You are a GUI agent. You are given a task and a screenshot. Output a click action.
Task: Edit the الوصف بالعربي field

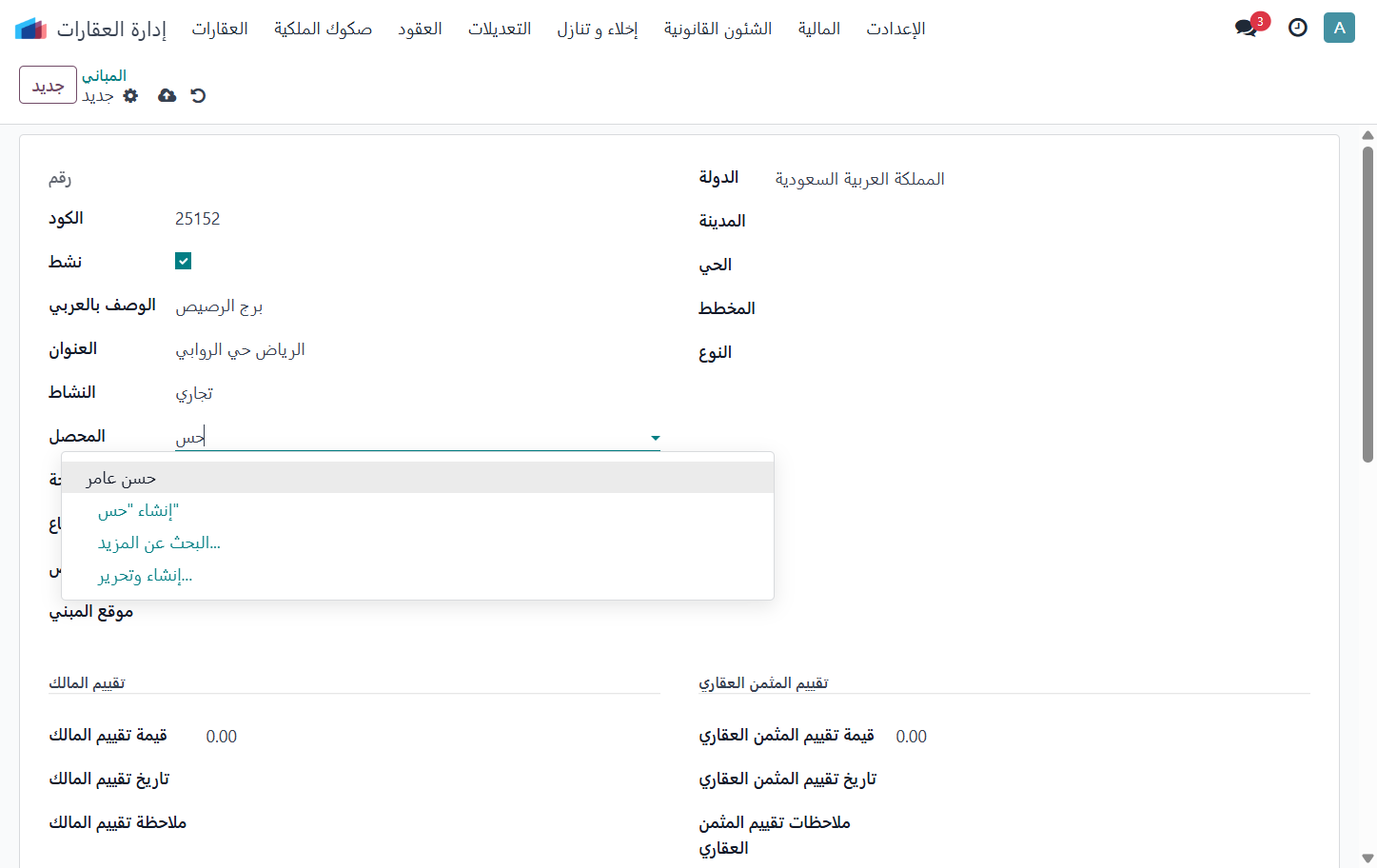(417, 306)
